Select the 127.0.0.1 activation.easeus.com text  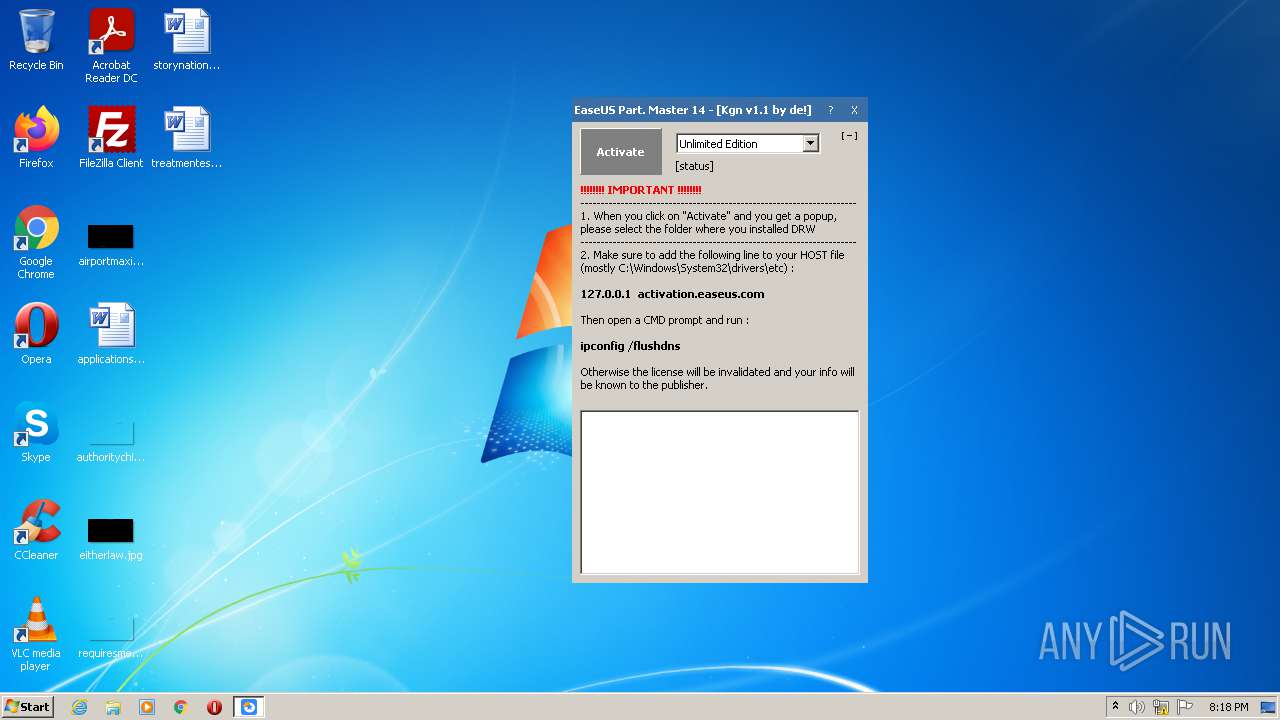click(672, 294)
